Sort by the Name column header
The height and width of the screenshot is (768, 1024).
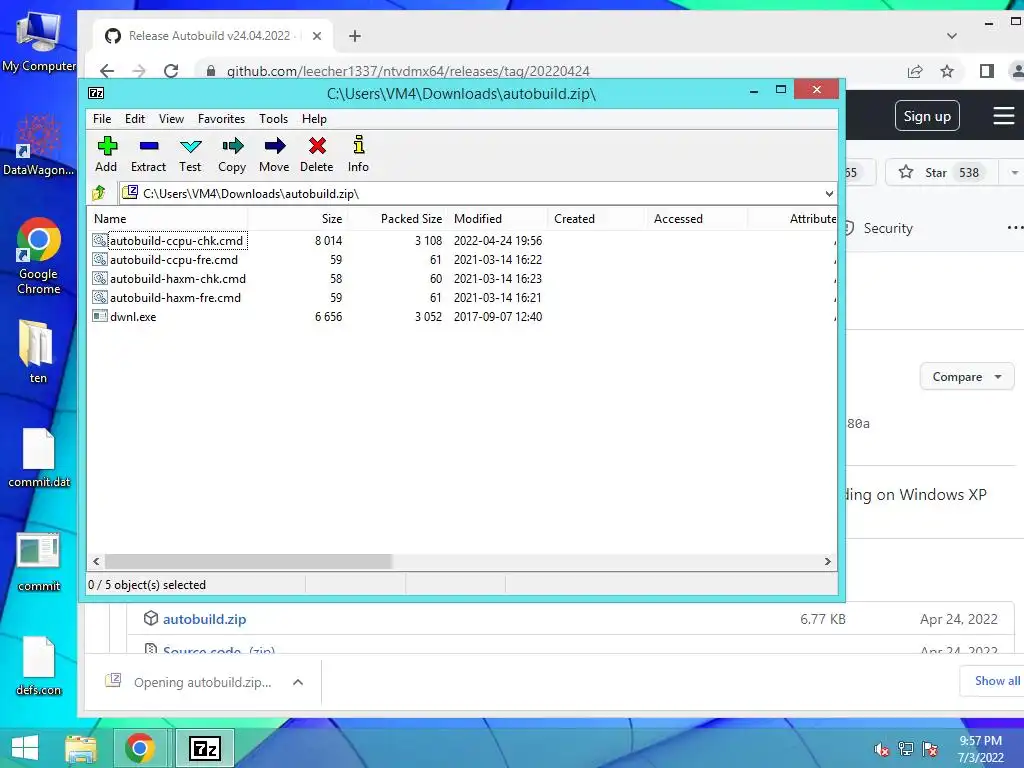click(x=167, y=219)
